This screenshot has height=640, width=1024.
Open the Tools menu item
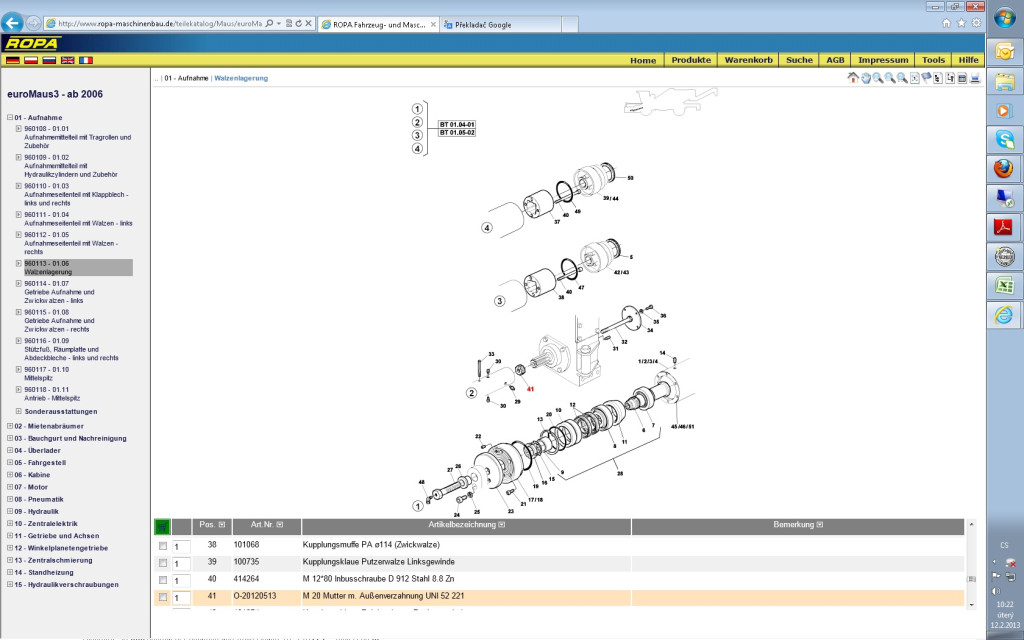click(933, 60)
